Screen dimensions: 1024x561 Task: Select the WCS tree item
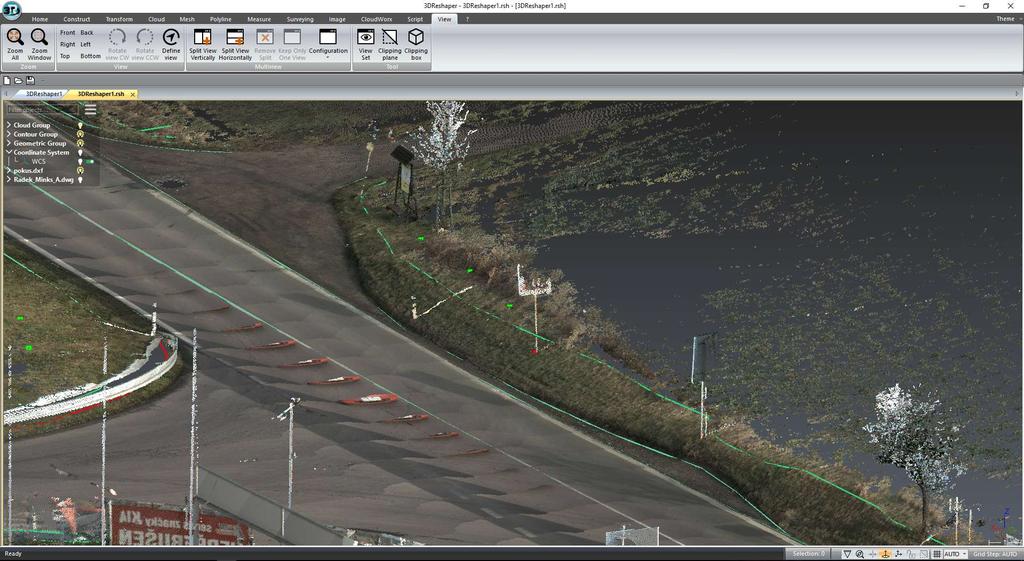tap(39, 161)
